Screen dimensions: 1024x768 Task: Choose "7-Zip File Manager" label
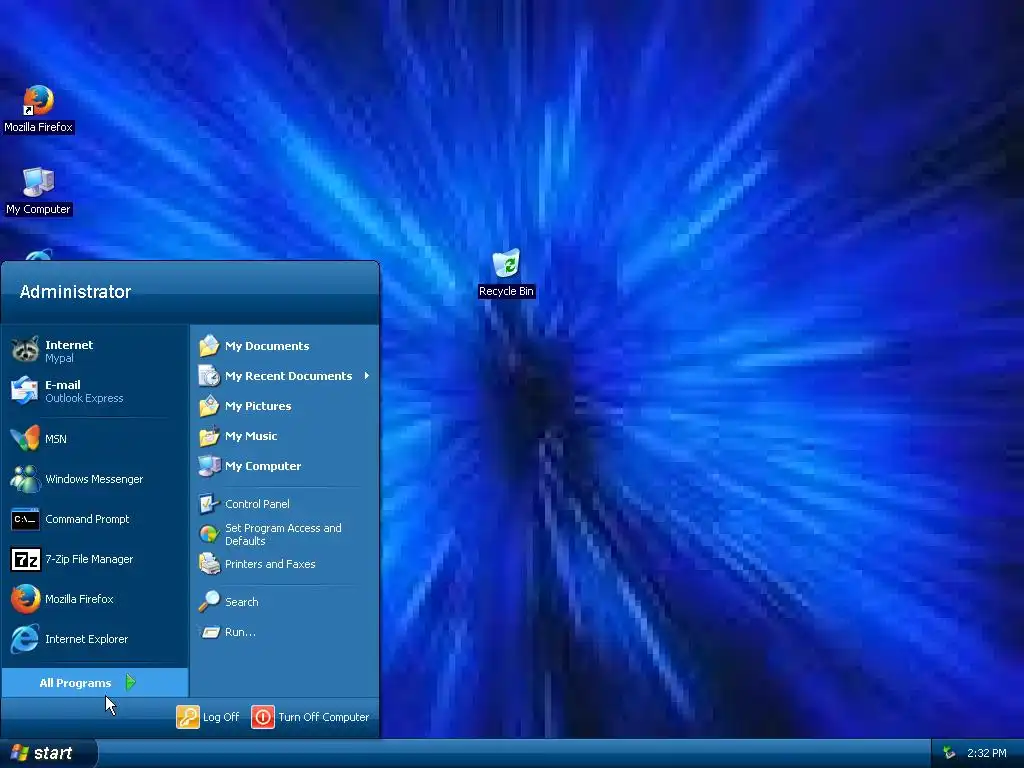tap(89, 559)
